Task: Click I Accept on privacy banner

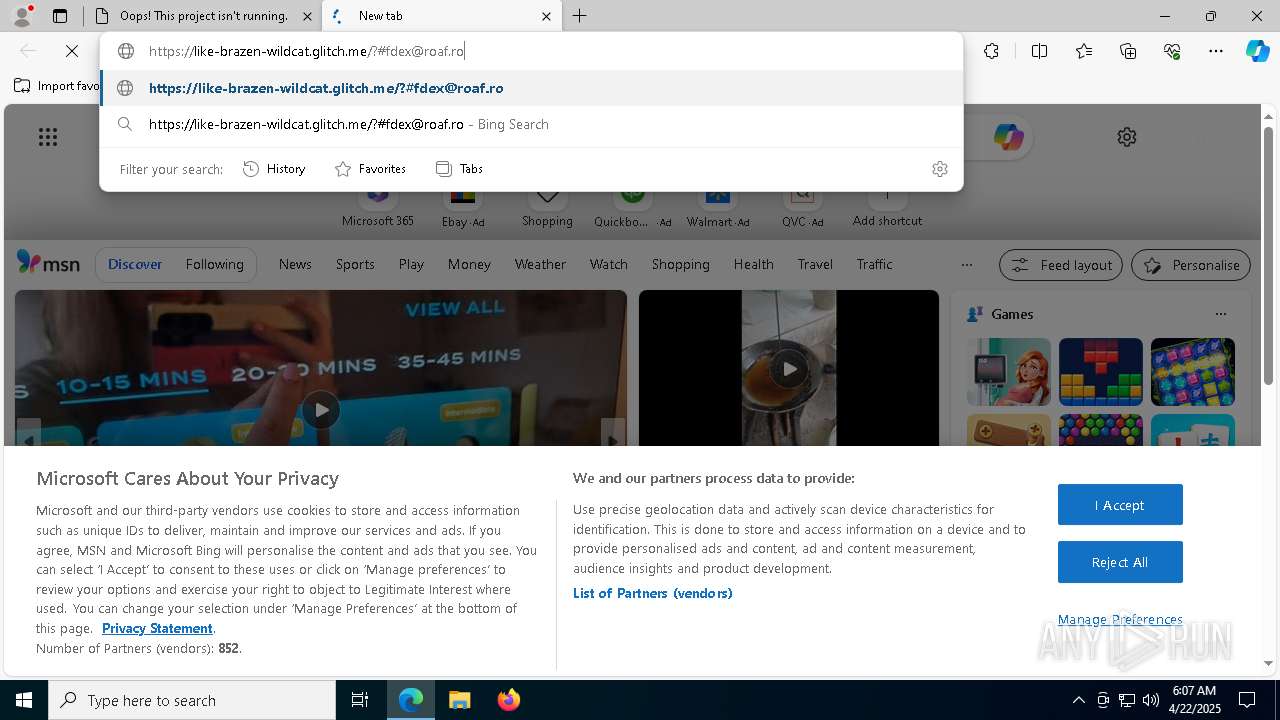Action: pos(1120,505)
